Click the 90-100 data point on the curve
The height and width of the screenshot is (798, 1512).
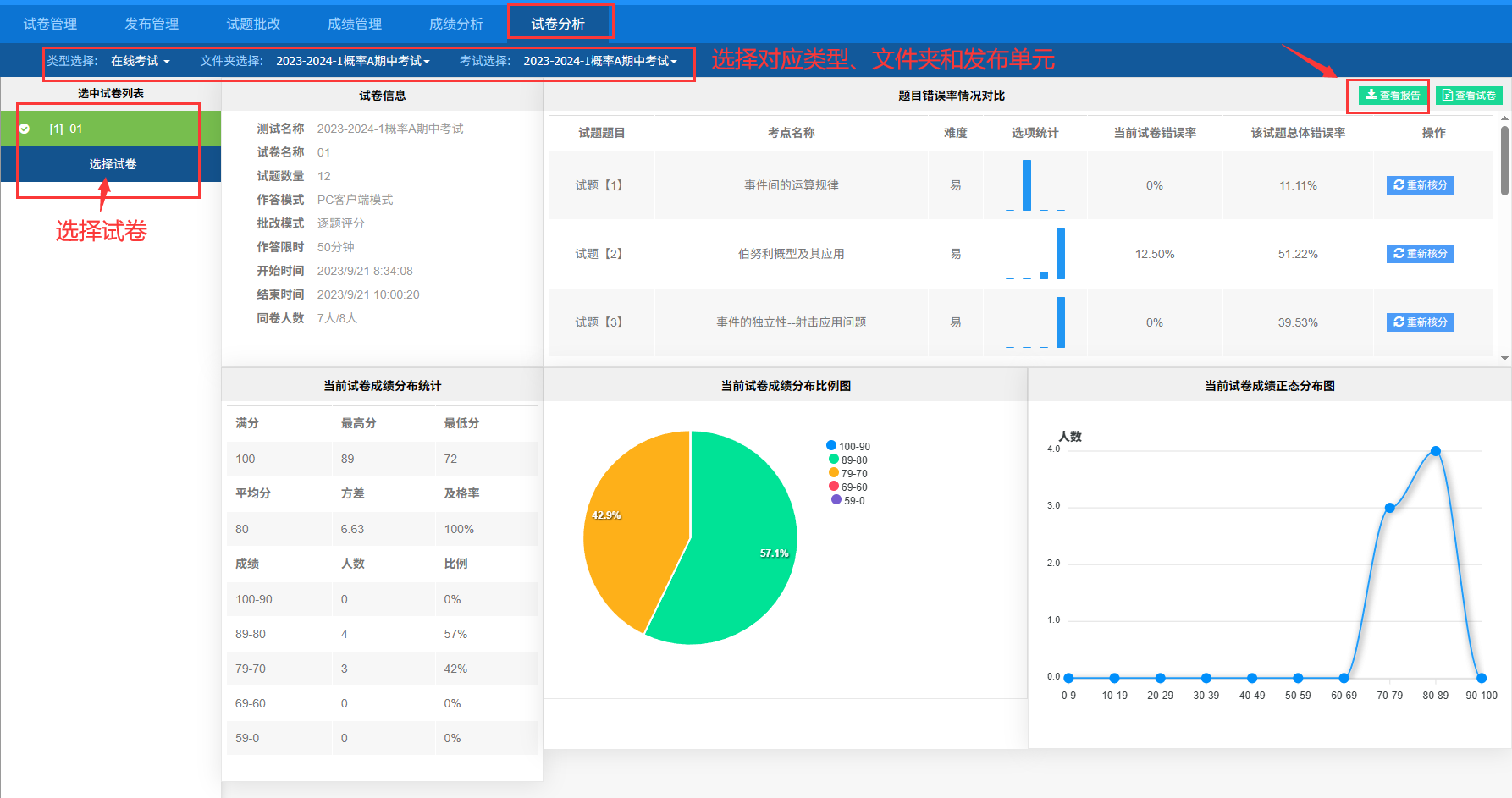tap(1482, 678)
